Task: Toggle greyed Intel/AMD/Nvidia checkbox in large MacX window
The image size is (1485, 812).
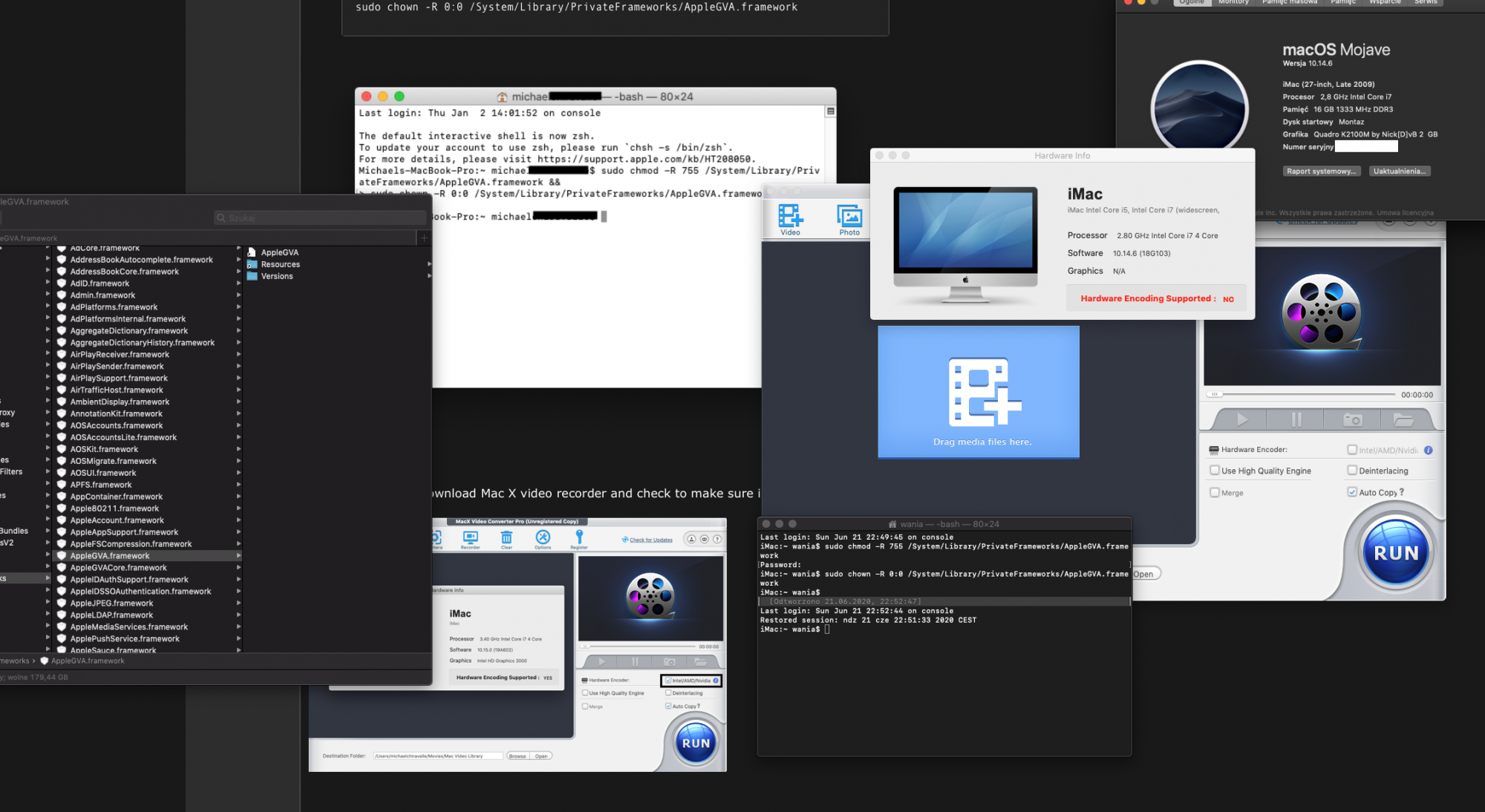Action: point(1352,450)
